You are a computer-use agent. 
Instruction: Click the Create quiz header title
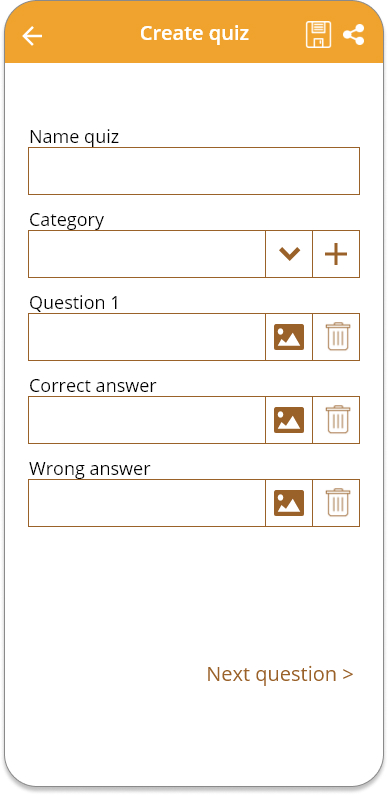pos(195,33)
